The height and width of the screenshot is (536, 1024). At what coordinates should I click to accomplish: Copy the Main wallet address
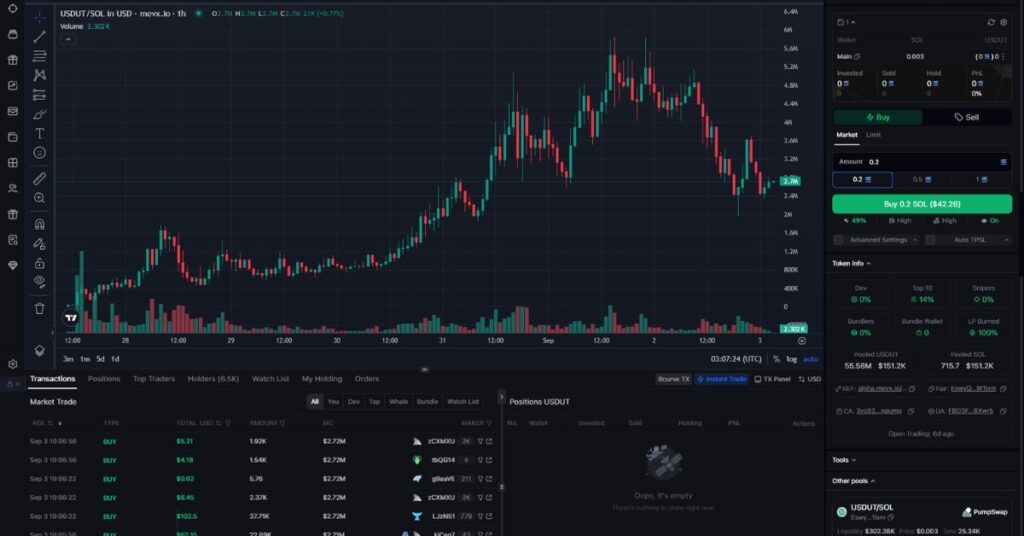coord(857,57)
